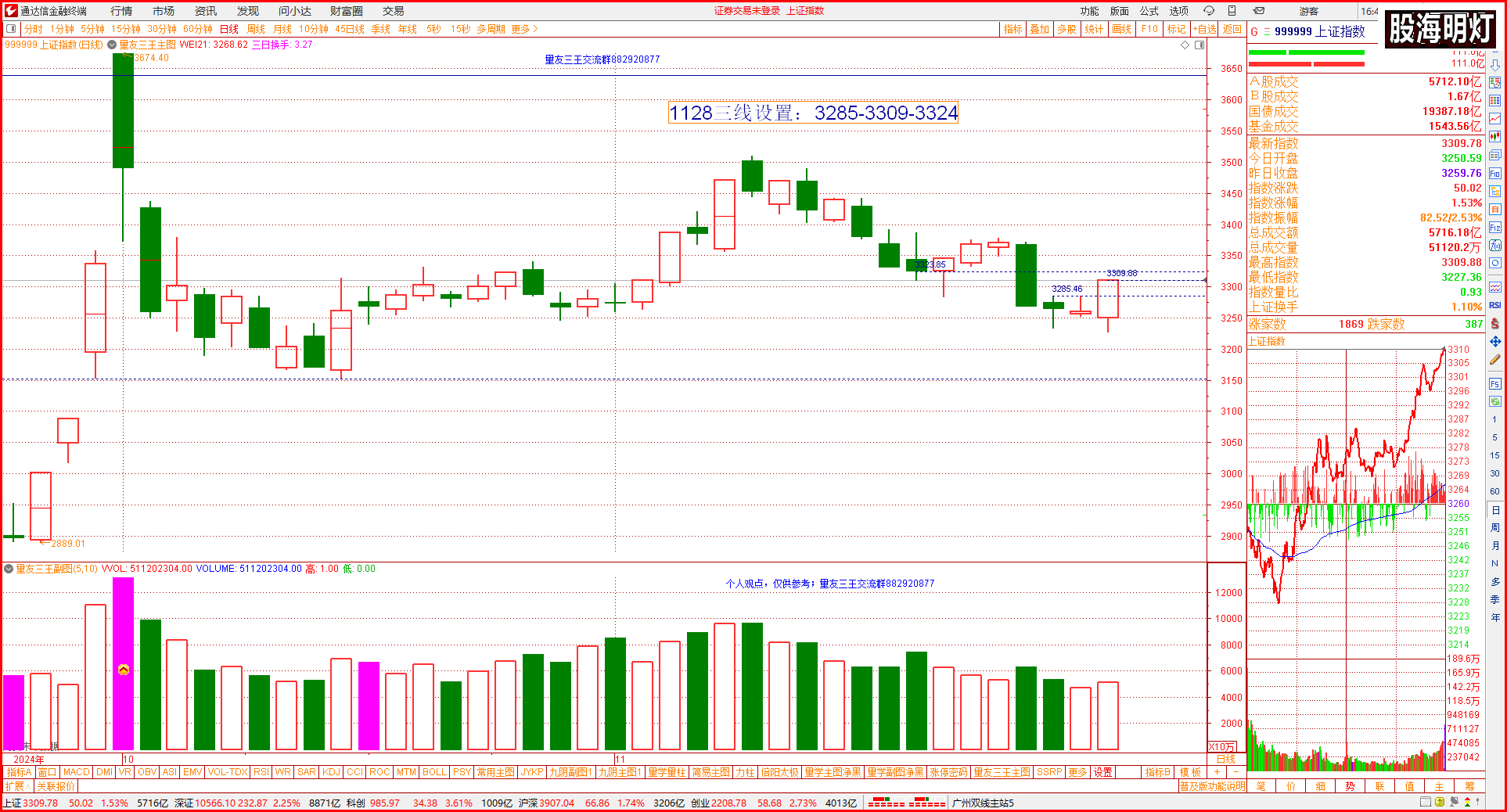Screen dimensions: 1507x812
Task: Open the 资讯 menu
Action: tap(206, 11)
